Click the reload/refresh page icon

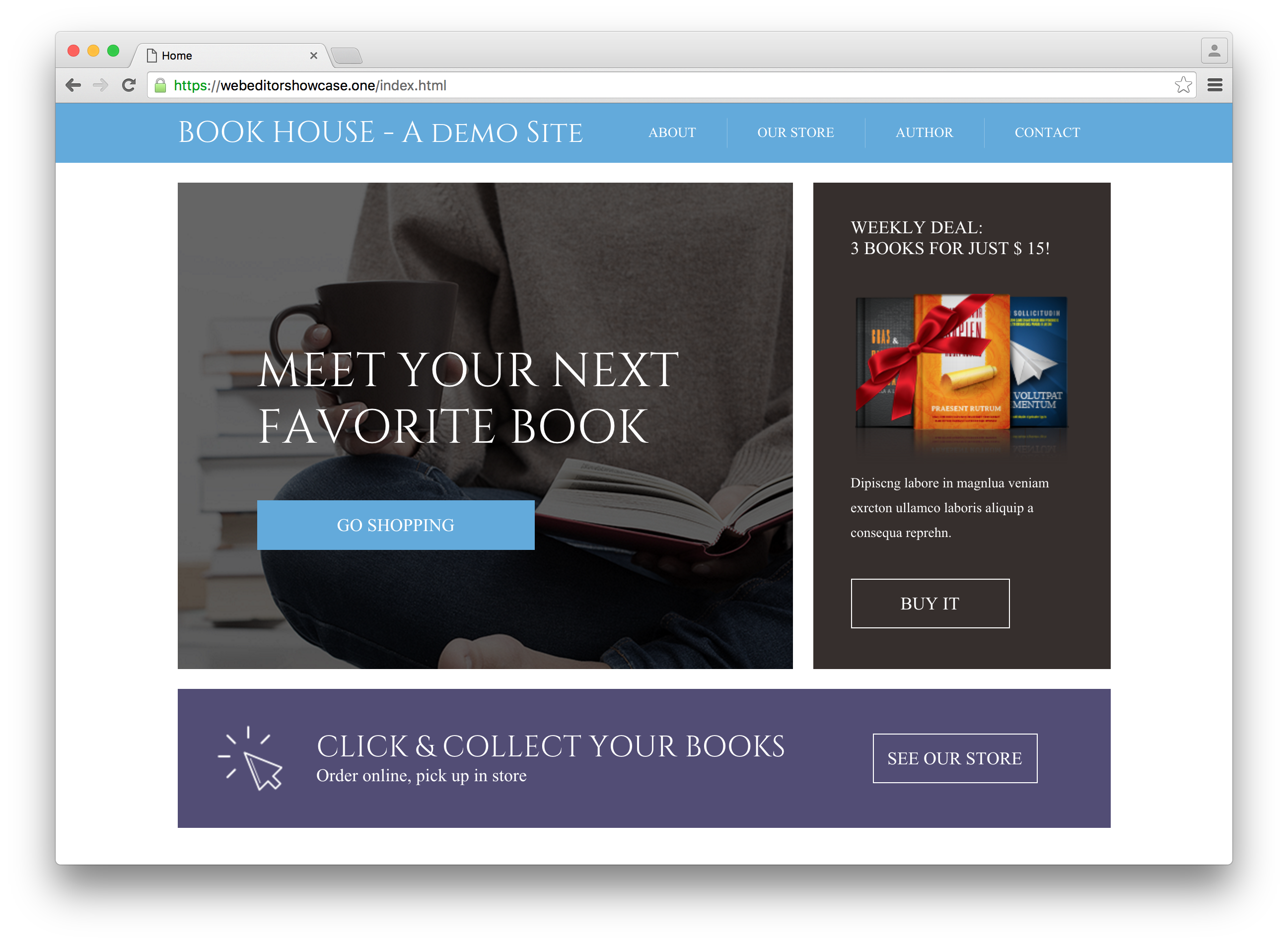click(127, 85)
